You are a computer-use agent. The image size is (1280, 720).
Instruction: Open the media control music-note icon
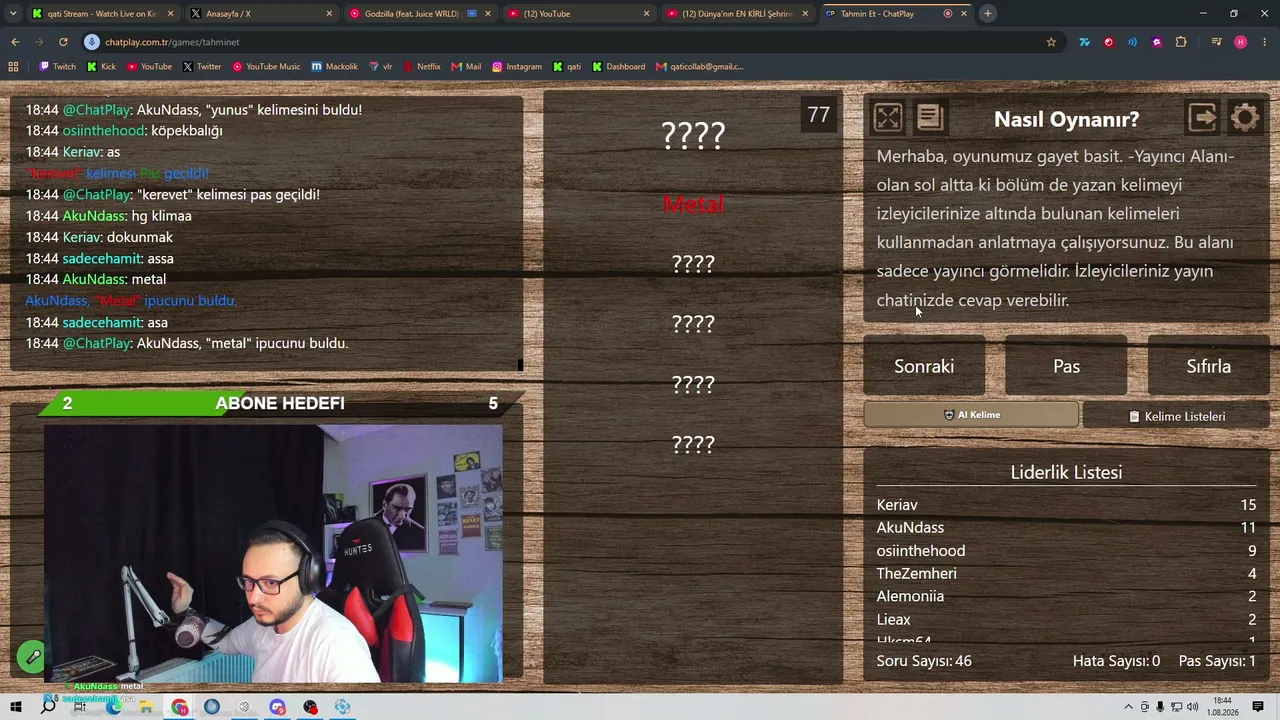tap(1216, 42)
